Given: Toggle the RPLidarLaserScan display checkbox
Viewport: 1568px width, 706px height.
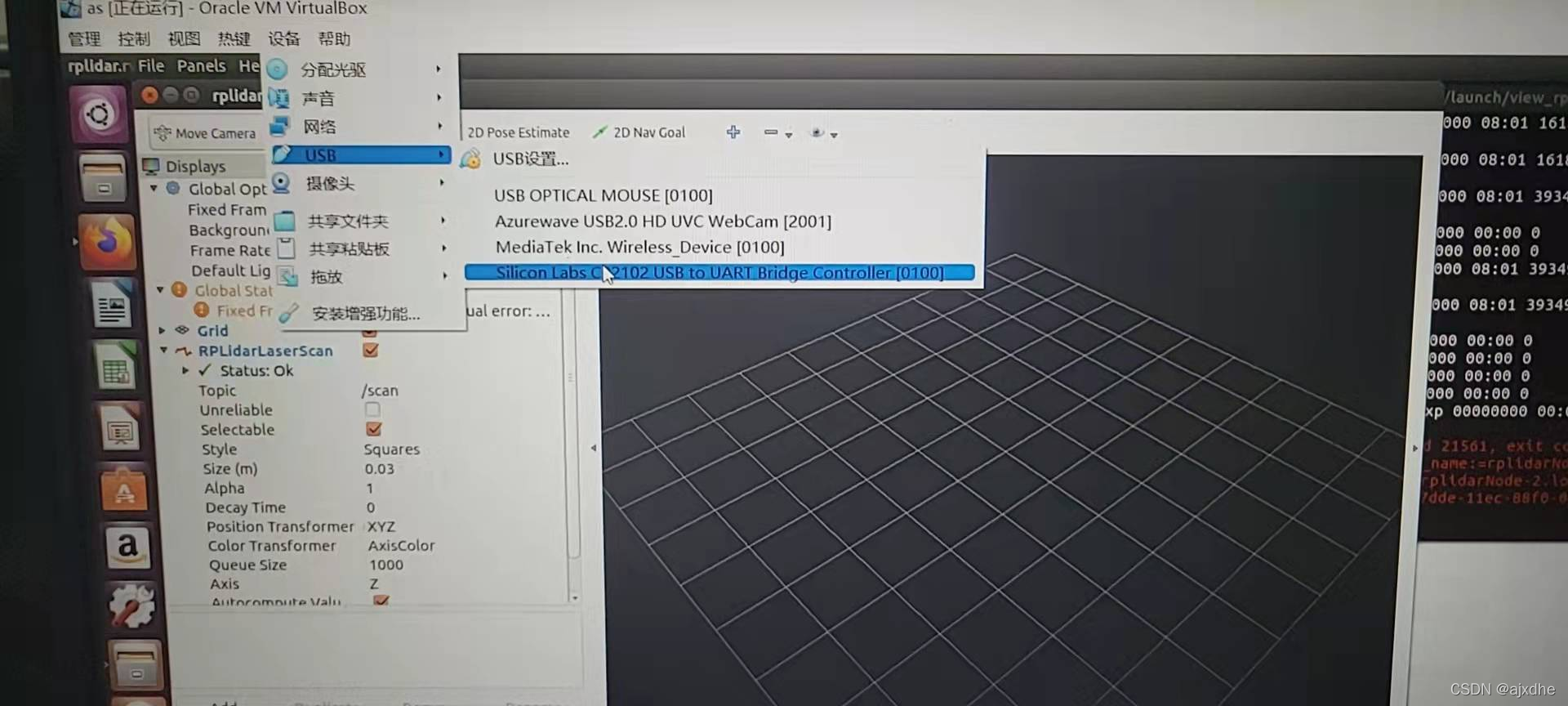Looking at the screenshot, I should click(x=371, y=350).
